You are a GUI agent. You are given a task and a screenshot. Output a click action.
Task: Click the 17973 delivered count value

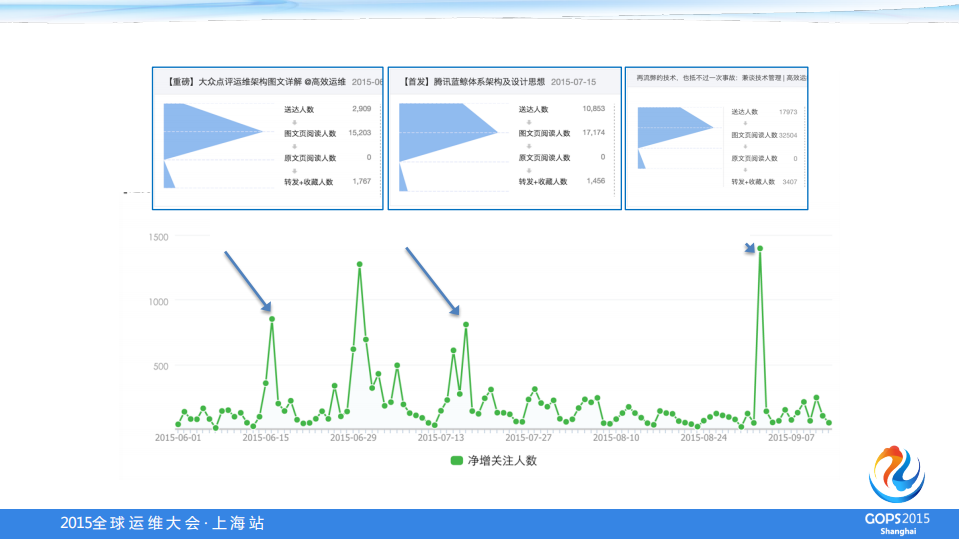pos(788,112)
